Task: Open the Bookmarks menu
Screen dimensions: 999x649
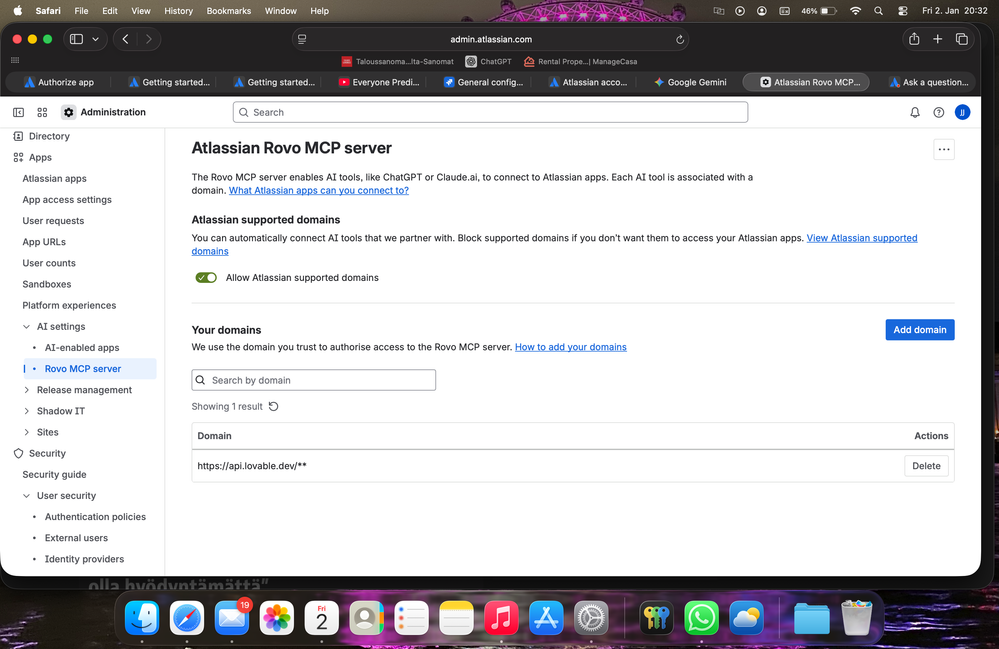Action: (x=229, y=11)
